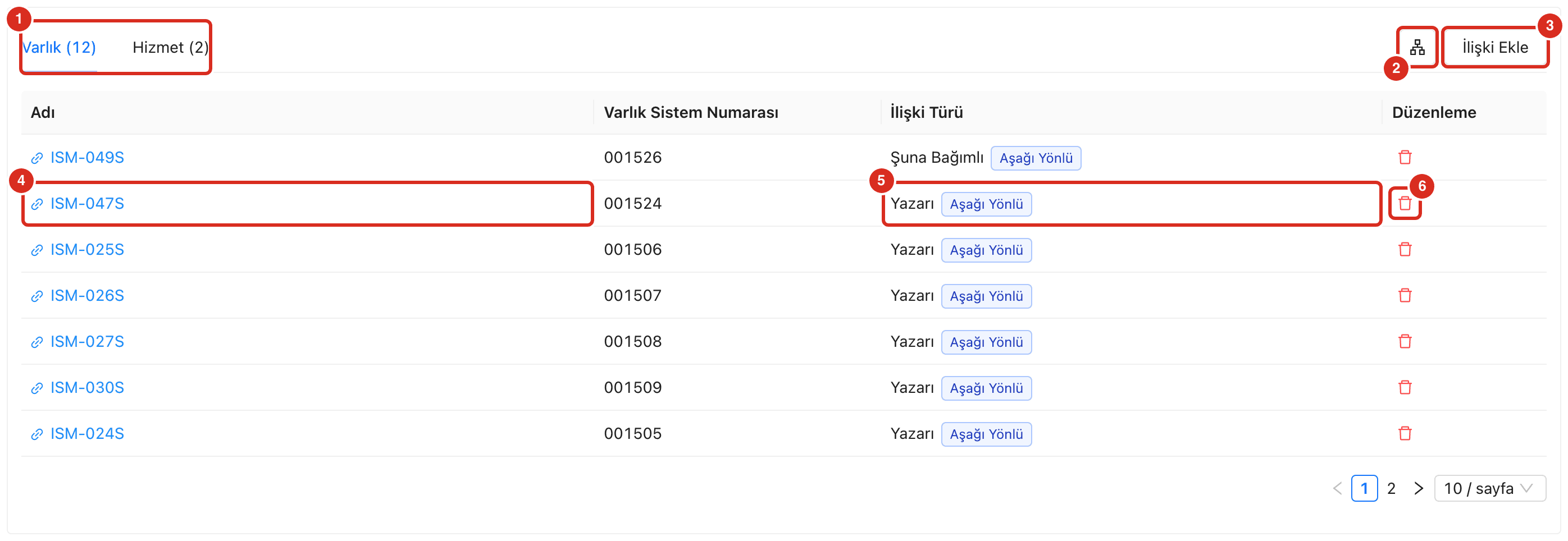This screenshot has height=541, width=1568.
Task: Open the ISM-027S asset link
Action: tap(87, 342)
